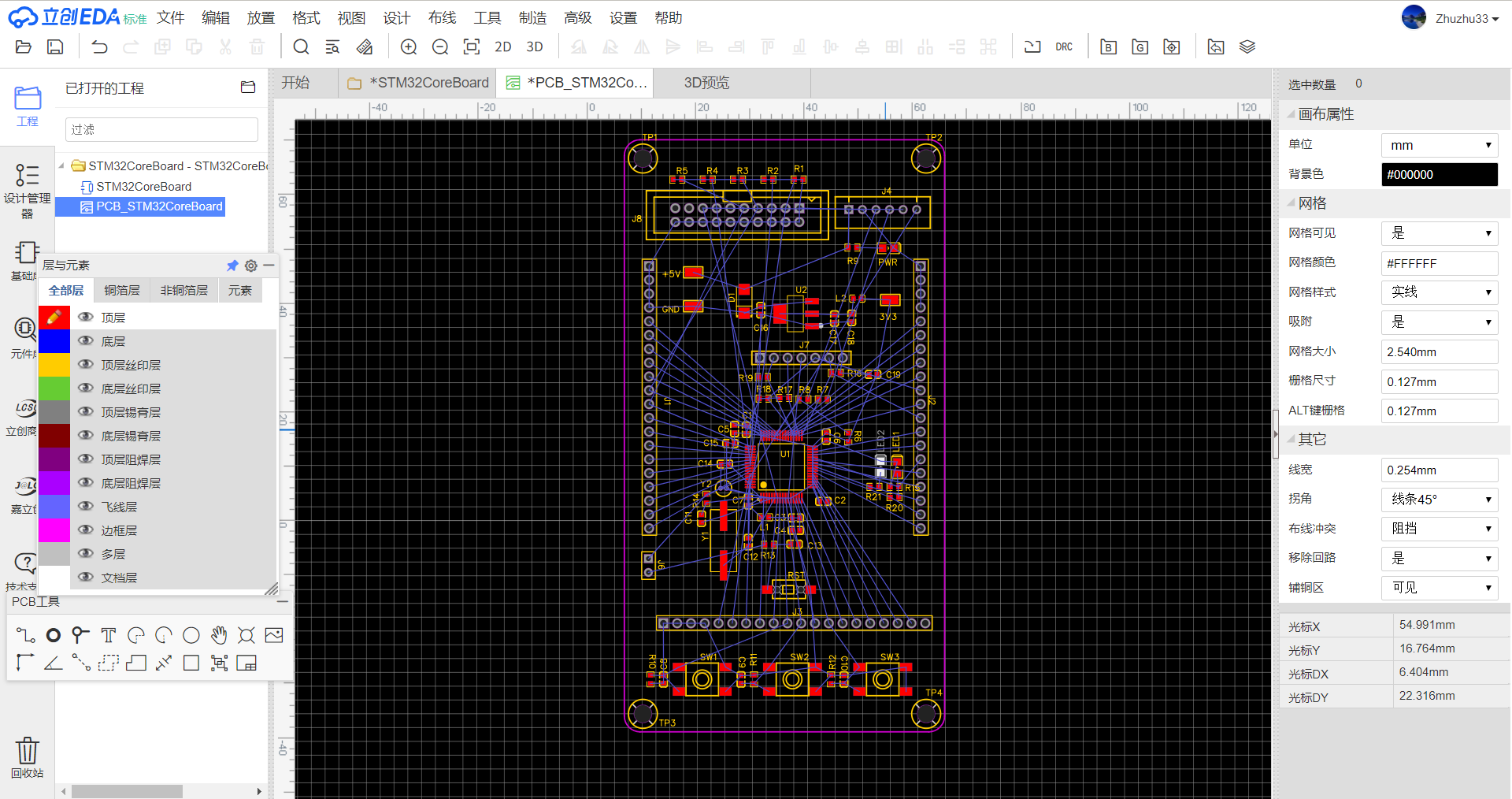The height and width of the screenshot is (799, 1512).
Task: Select the Text tool in PCB tools
Action: (x=108, y=634)
